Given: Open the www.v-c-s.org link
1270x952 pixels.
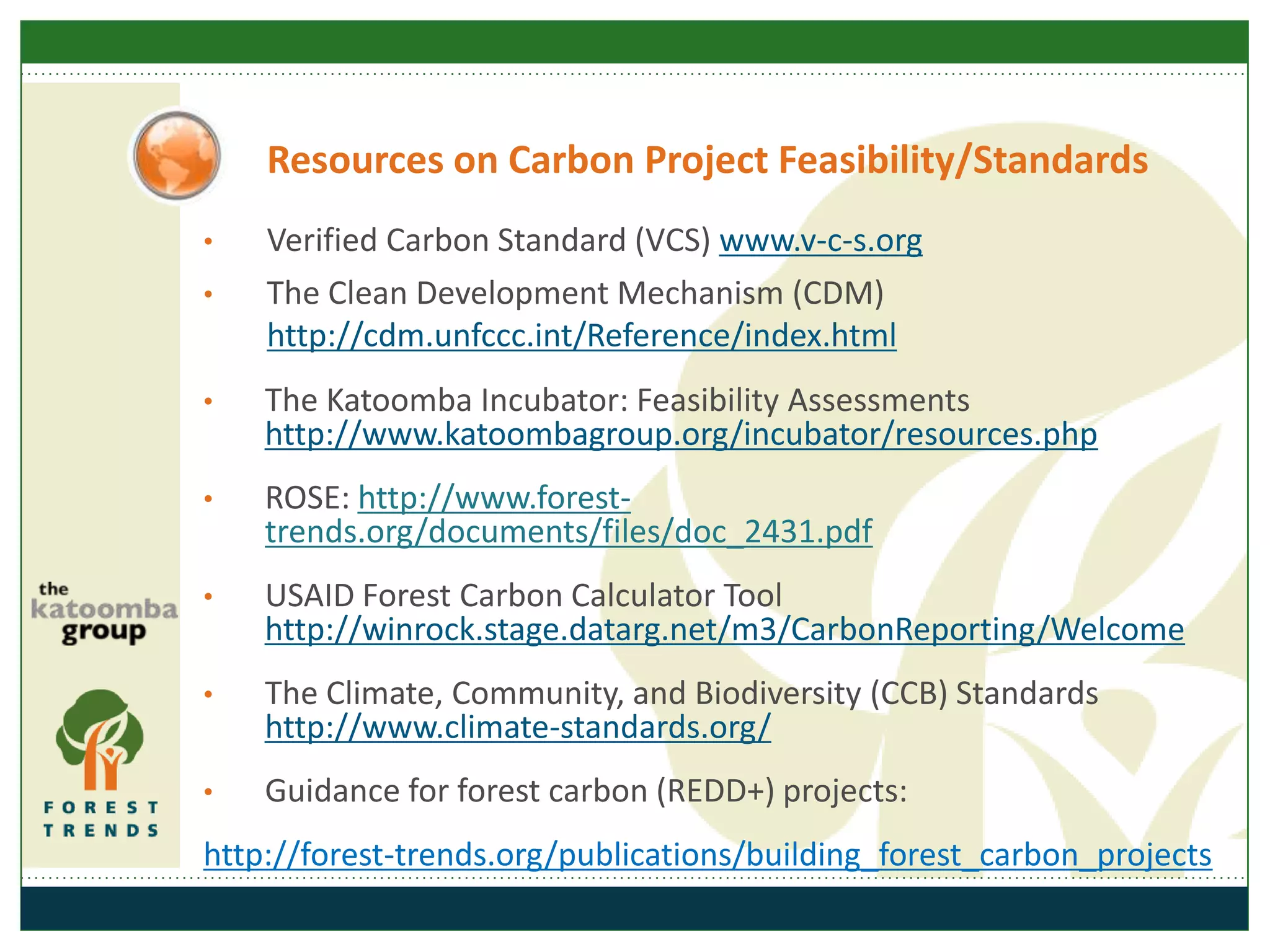Looking at the screenshot, I should [820, 240].
